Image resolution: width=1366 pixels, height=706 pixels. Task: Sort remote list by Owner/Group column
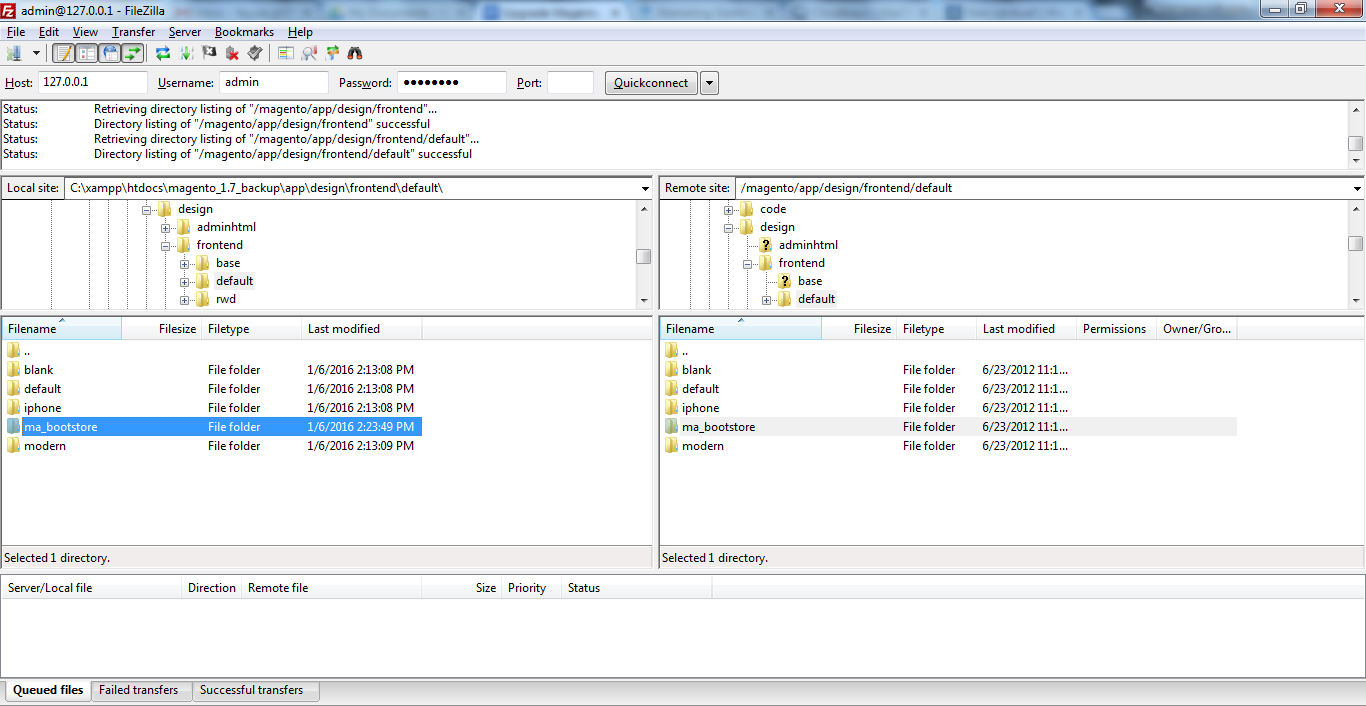[x=1197, y=329]
